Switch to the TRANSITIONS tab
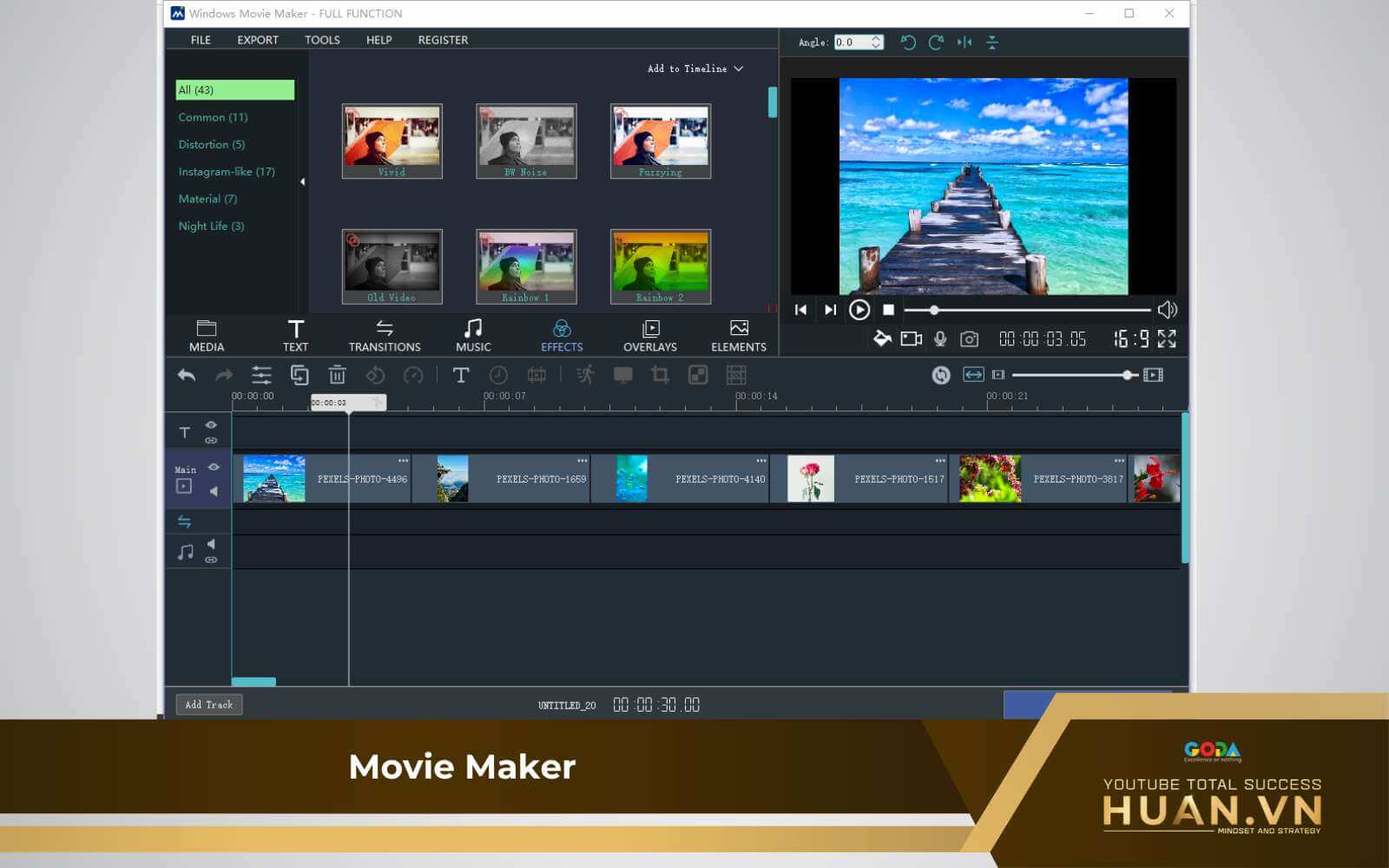The width and height of the screenshot is (1389, 868). [385, 335]
